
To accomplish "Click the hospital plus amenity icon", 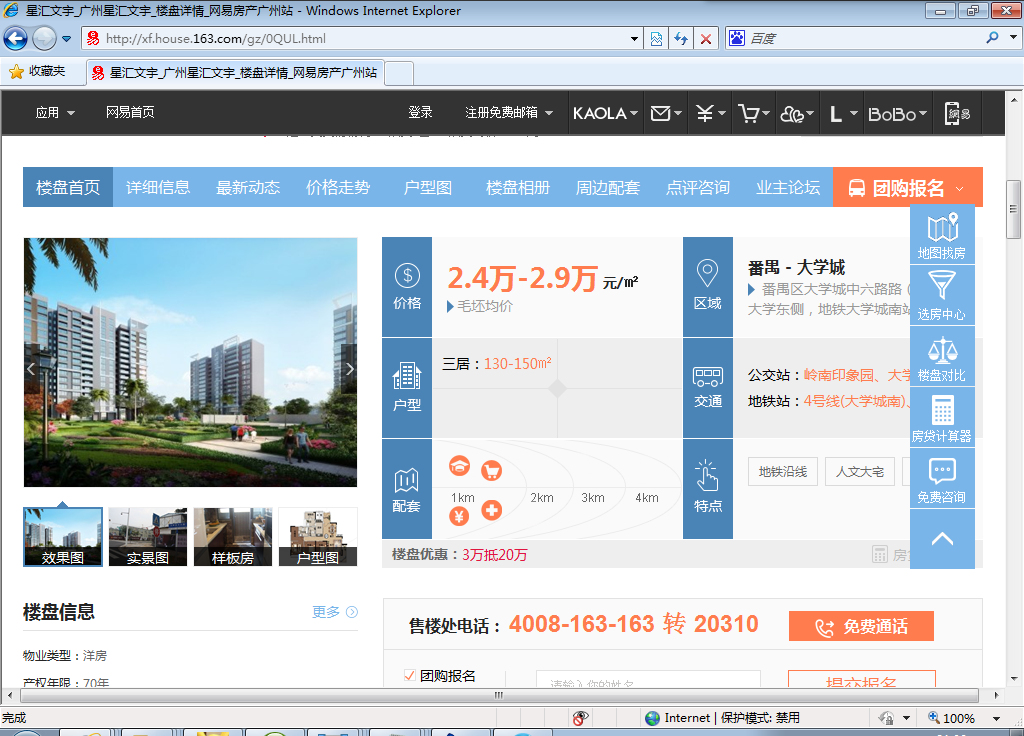I will tap(491, 510).
